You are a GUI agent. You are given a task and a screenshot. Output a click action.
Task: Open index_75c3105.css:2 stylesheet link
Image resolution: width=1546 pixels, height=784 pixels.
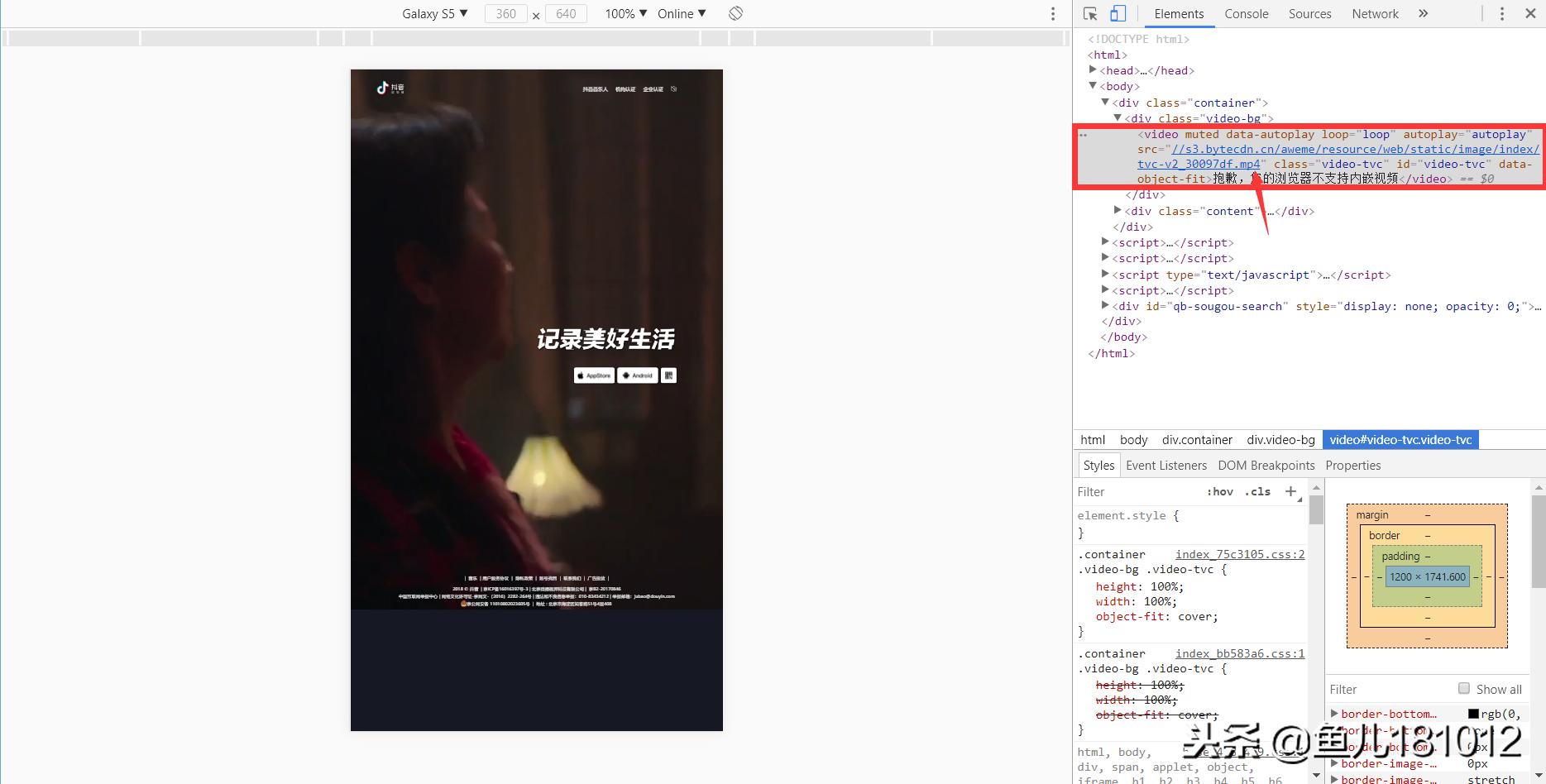coord(1240,554)
